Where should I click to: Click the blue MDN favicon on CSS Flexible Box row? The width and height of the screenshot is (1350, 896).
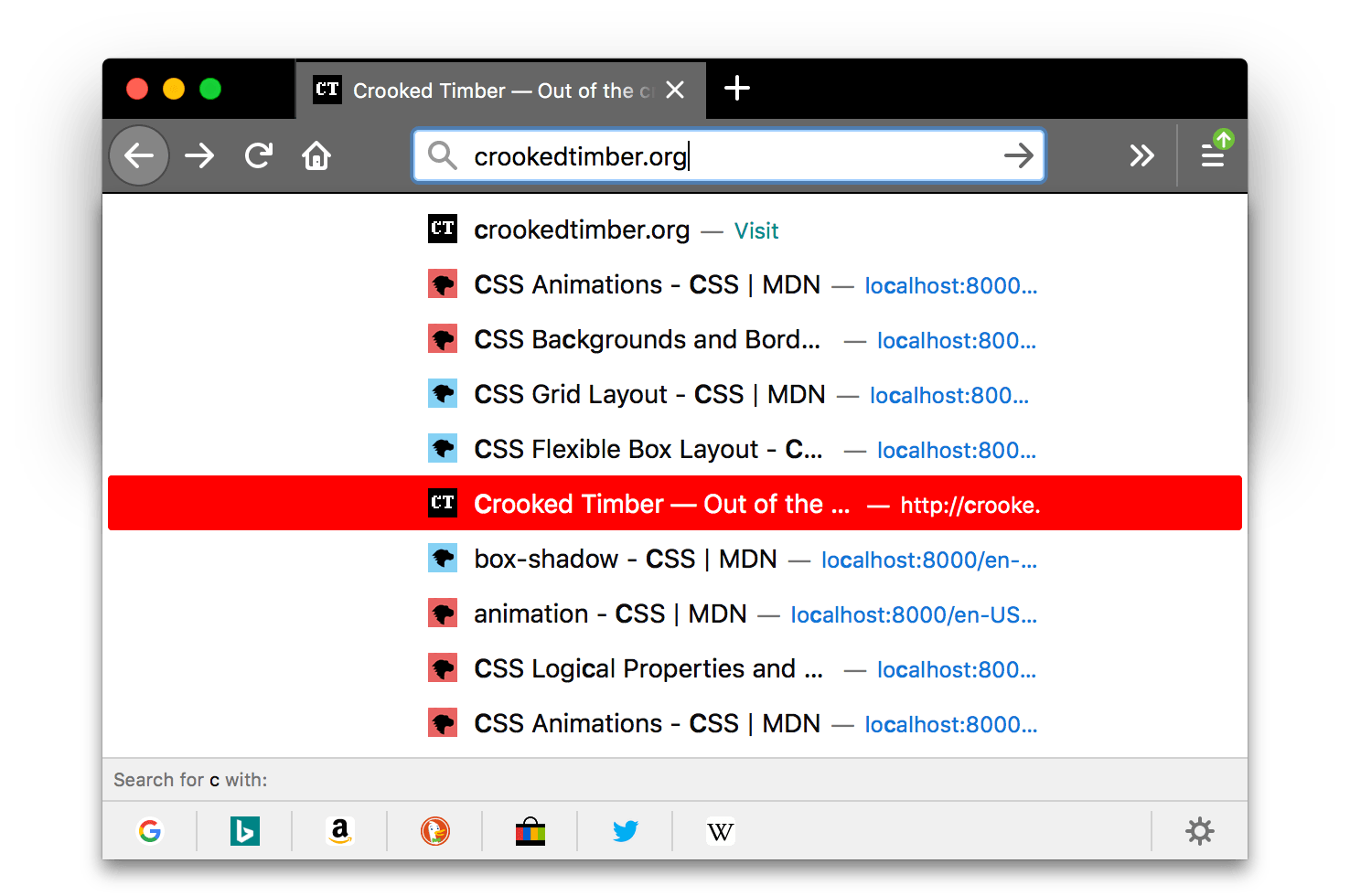(443, 448)
